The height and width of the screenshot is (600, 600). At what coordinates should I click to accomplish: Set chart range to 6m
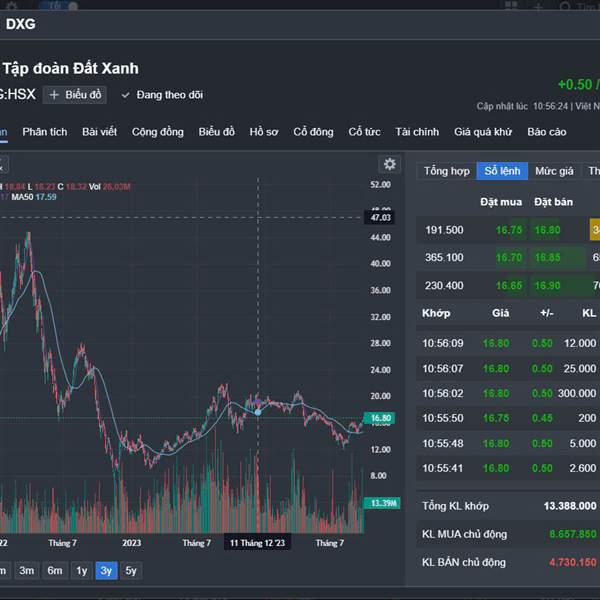pos(55,571)
